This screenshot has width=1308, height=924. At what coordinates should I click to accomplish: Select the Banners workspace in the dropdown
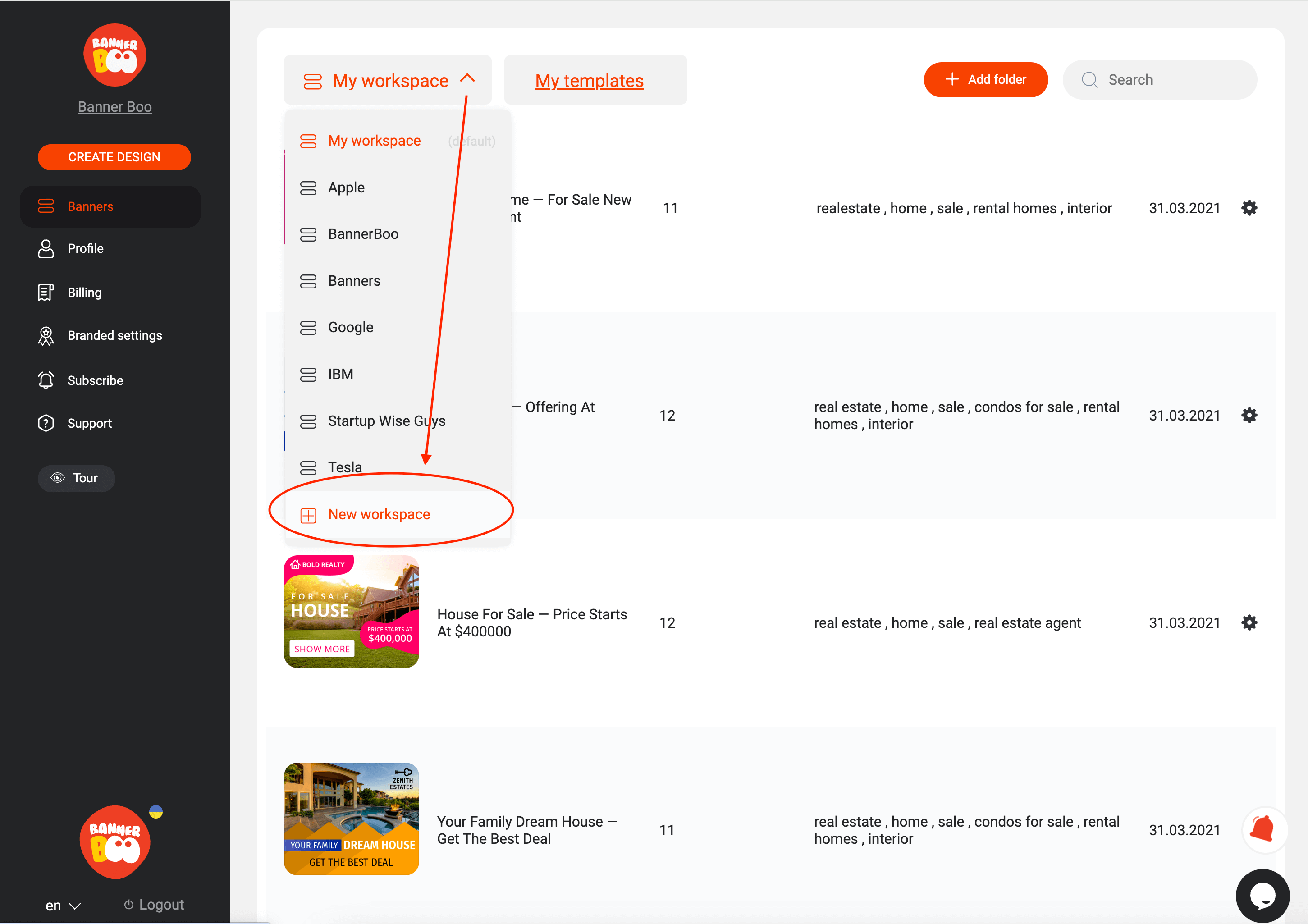398,281
